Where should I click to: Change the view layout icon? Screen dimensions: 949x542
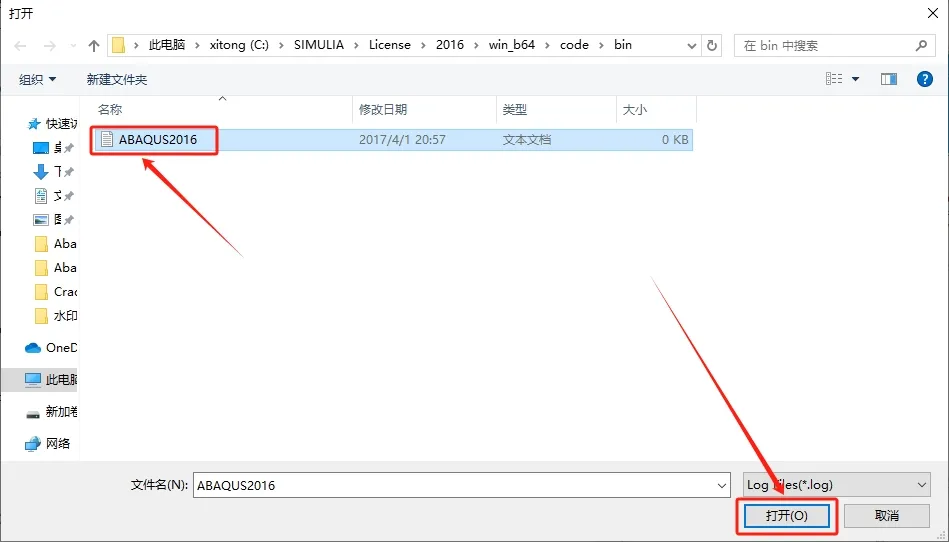834,79
